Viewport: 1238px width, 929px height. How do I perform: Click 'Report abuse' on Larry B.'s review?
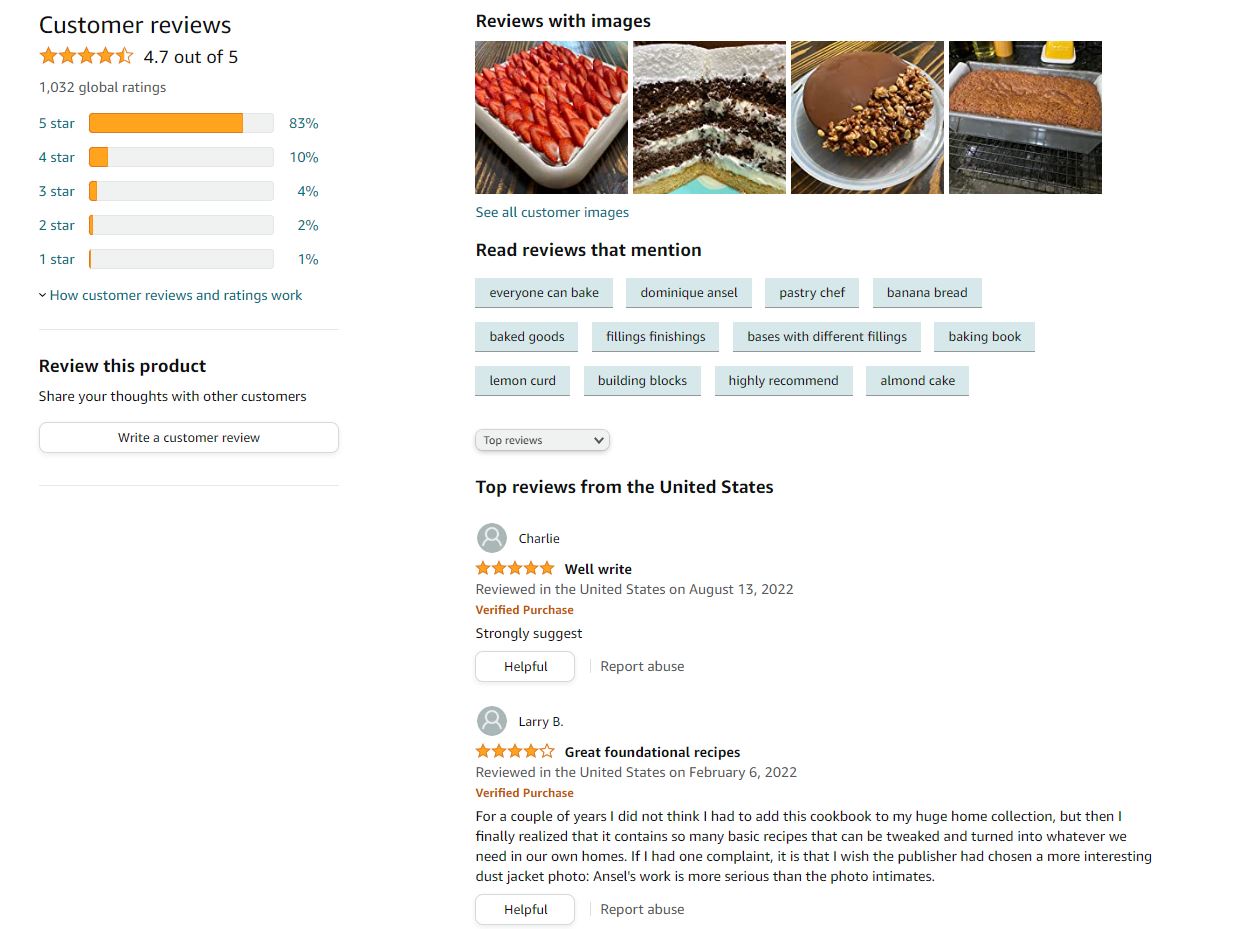pos(641,909)
